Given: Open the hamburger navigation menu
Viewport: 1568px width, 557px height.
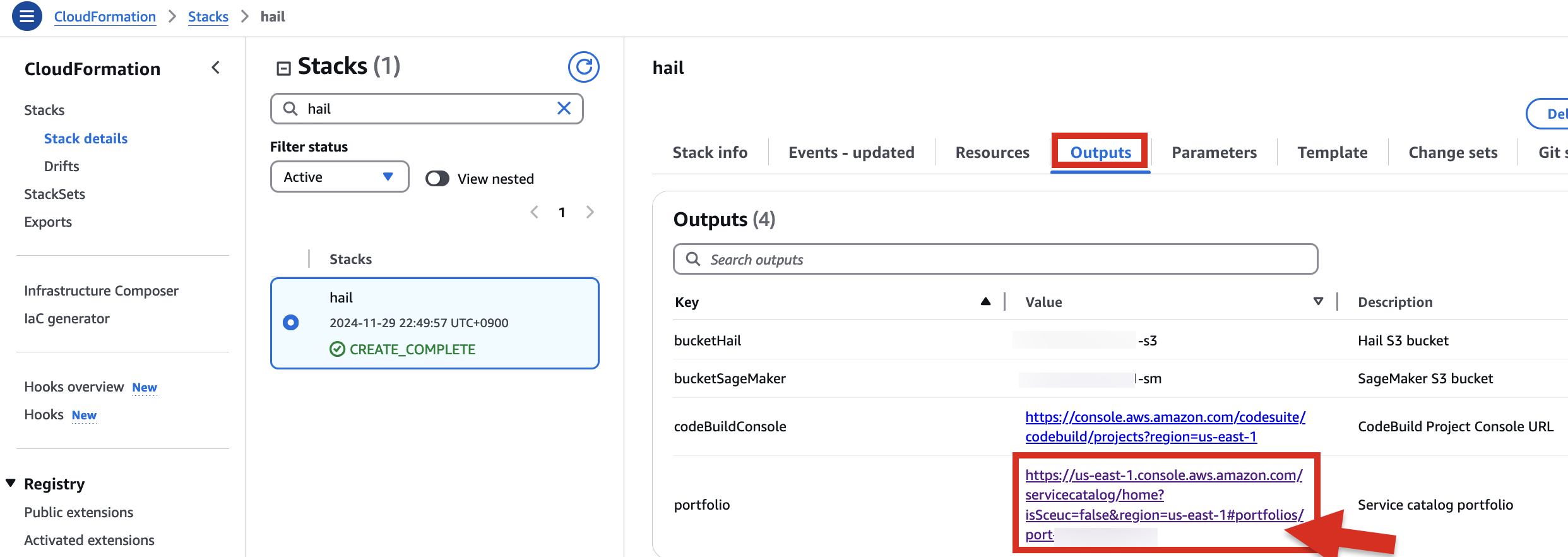Looking at the screenshot, I should click(x=27, y=16).
